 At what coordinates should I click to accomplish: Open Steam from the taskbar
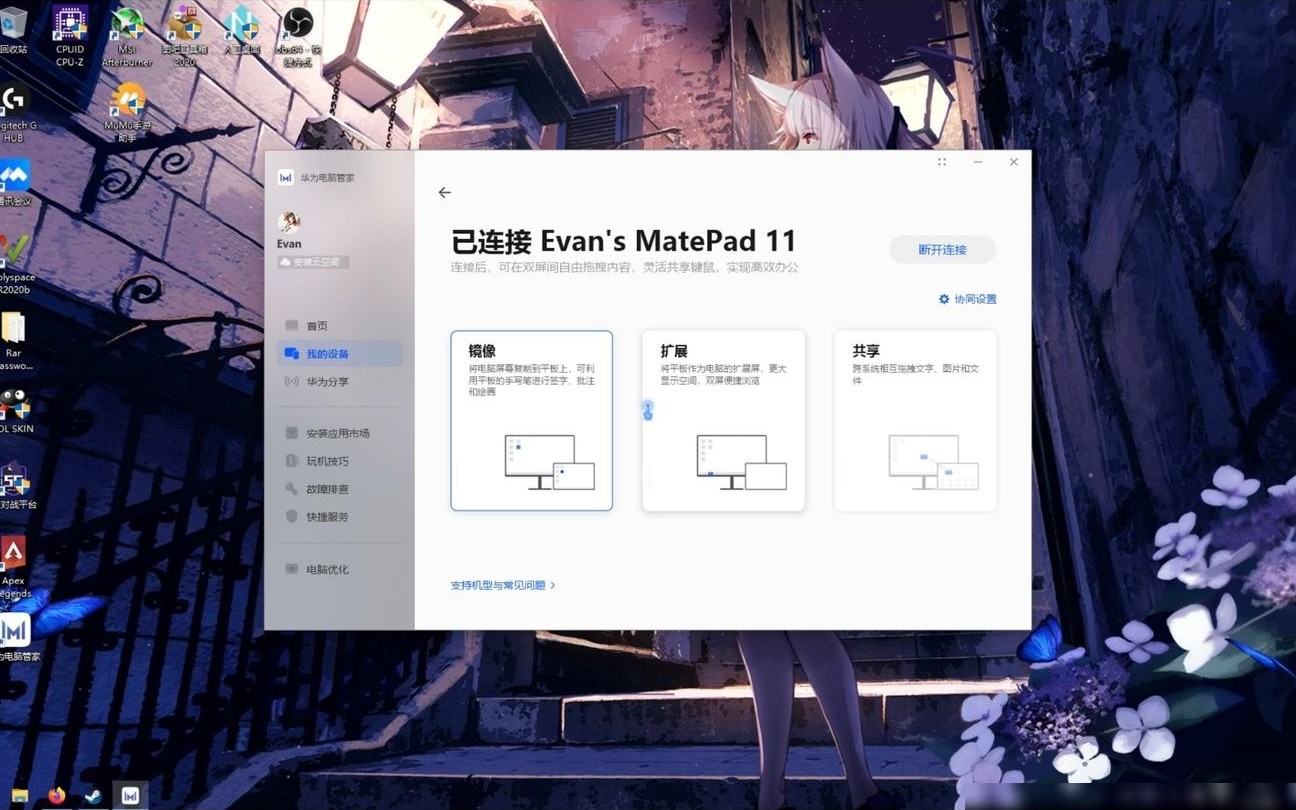point(91,796)
